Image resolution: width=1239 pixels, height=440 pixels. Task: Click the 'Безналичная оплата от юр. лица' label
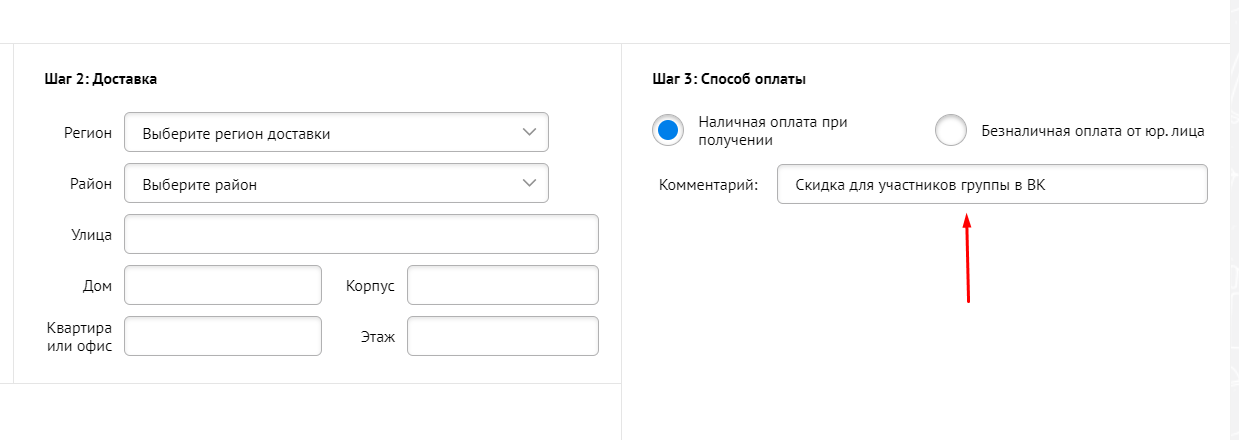tap(1093, 130)
